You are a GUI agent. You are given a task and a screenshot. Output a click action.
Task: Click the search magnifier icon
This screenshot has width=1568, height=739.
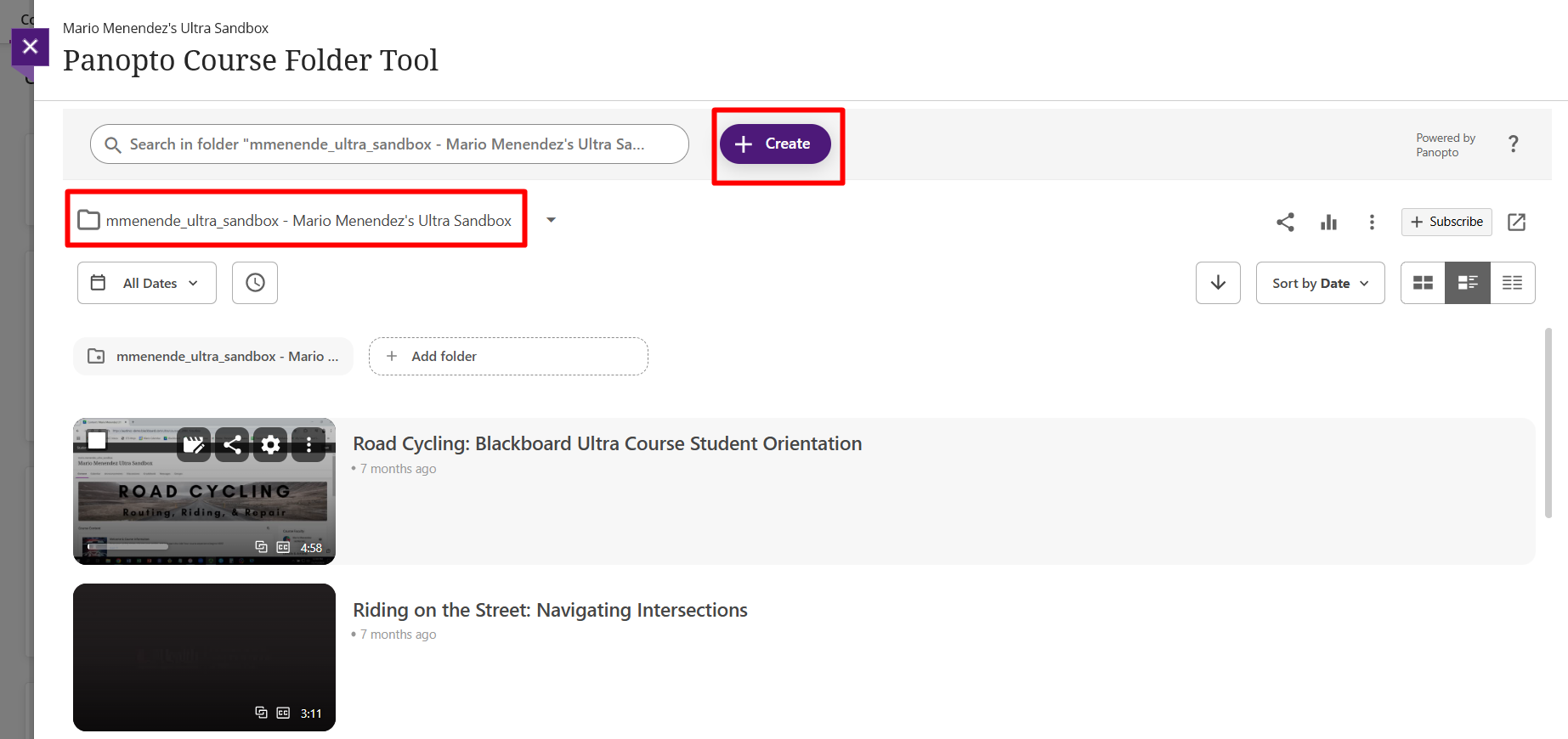(112, 145)
